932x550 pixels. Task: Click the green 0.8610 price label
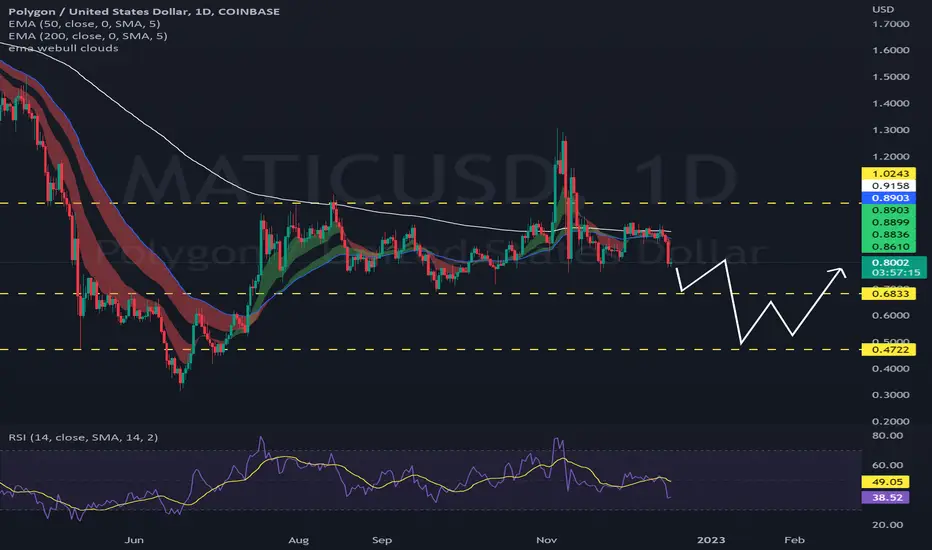tap(889, 246)
